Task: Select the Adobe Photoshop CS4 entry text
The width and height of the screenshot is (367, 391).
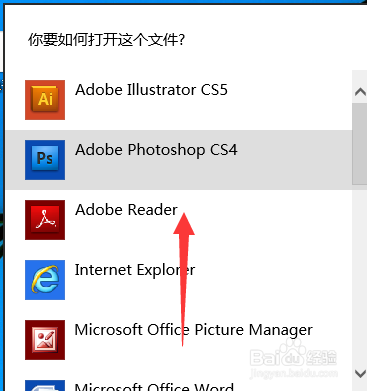Action: [x=156, y=150]
